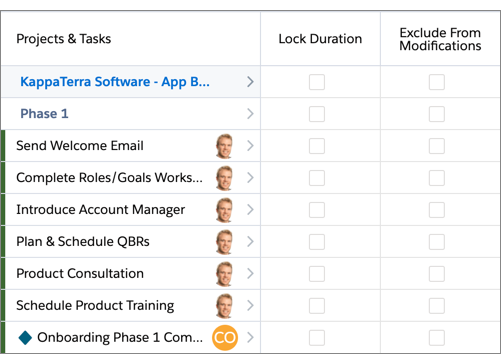The image size is (501, 364).
Task: Enable Lock Duration for Product Consultation
Action: pyautogui.click(x=317, y=274)
